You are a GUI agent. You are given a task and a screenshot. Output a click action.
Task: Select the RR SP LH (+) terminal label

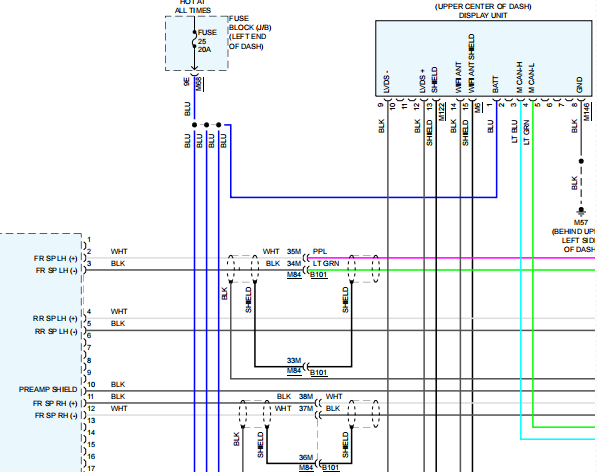[x=55, y=319]
